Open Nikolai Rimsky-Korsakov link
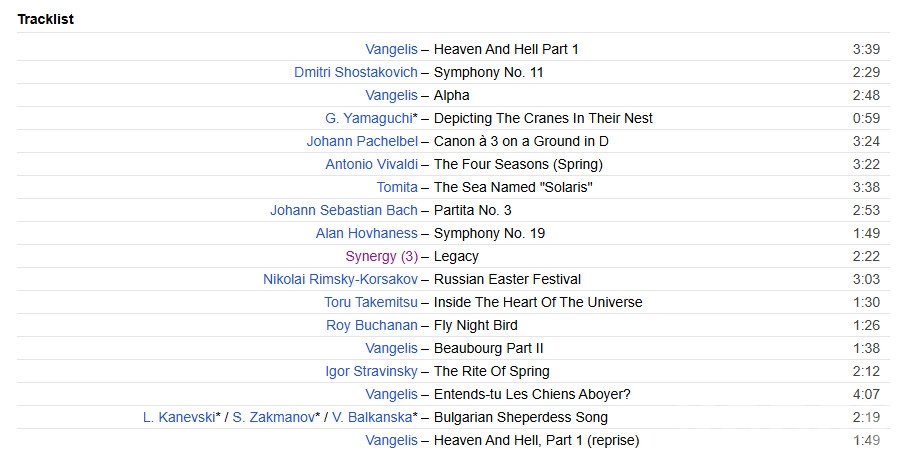899x458 pixels. coord(341,279)
